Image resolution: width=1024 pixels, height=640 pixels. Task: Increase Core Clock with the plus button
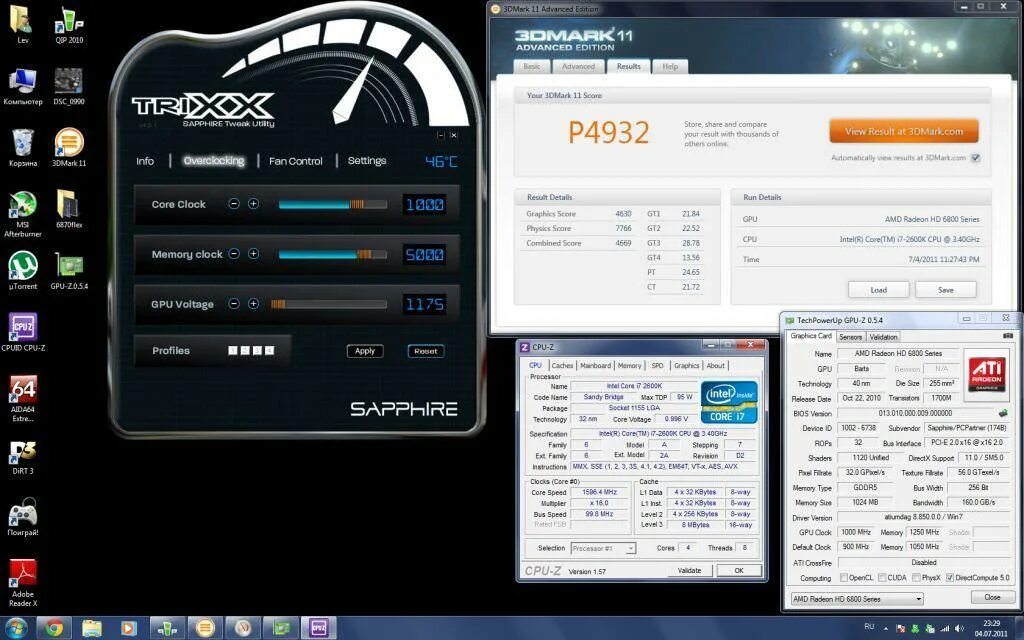[253, 204]
